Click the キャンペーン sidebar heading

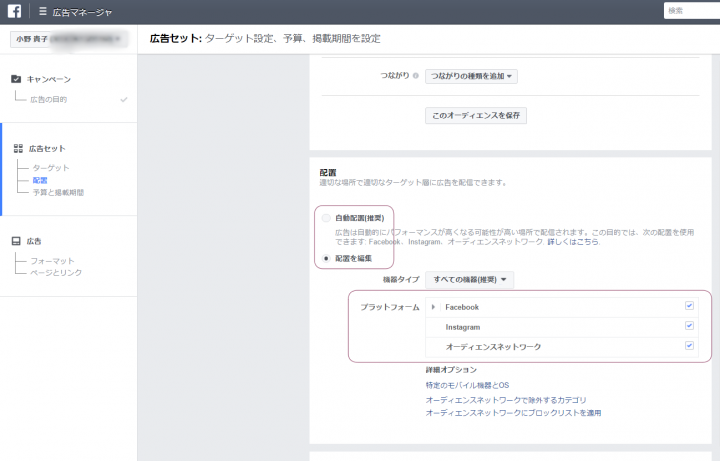pyautogui.click(x=49, y=79)
